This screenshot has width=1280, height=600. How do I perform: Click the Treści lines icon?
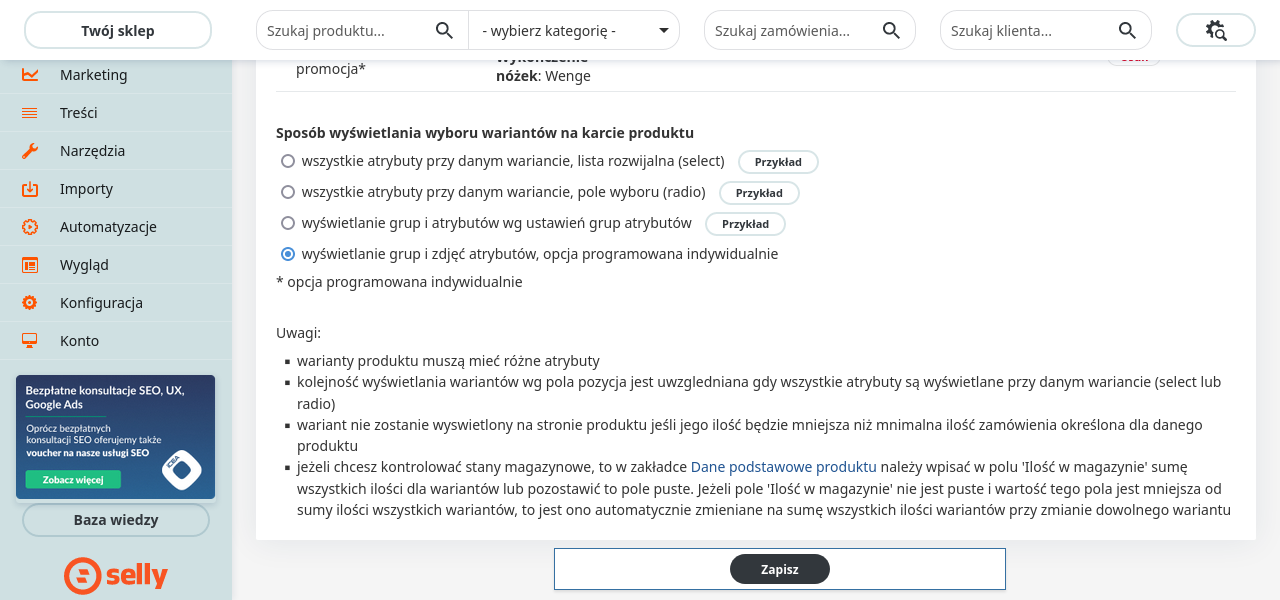coord(30,113)
